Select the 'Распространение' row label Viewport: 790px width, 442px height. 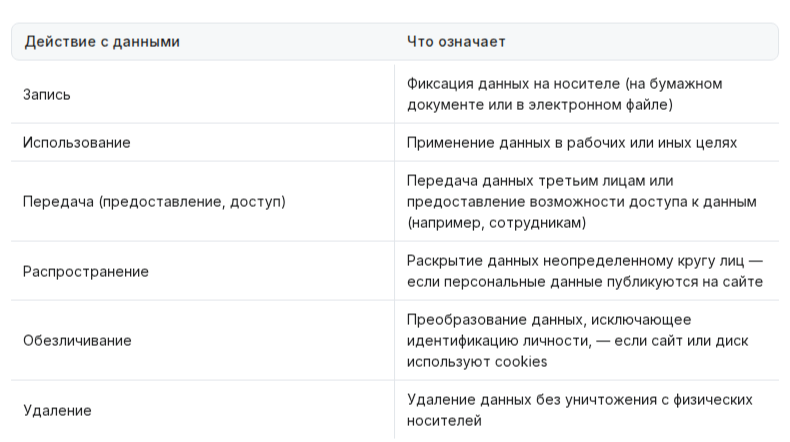click(86, 271)
